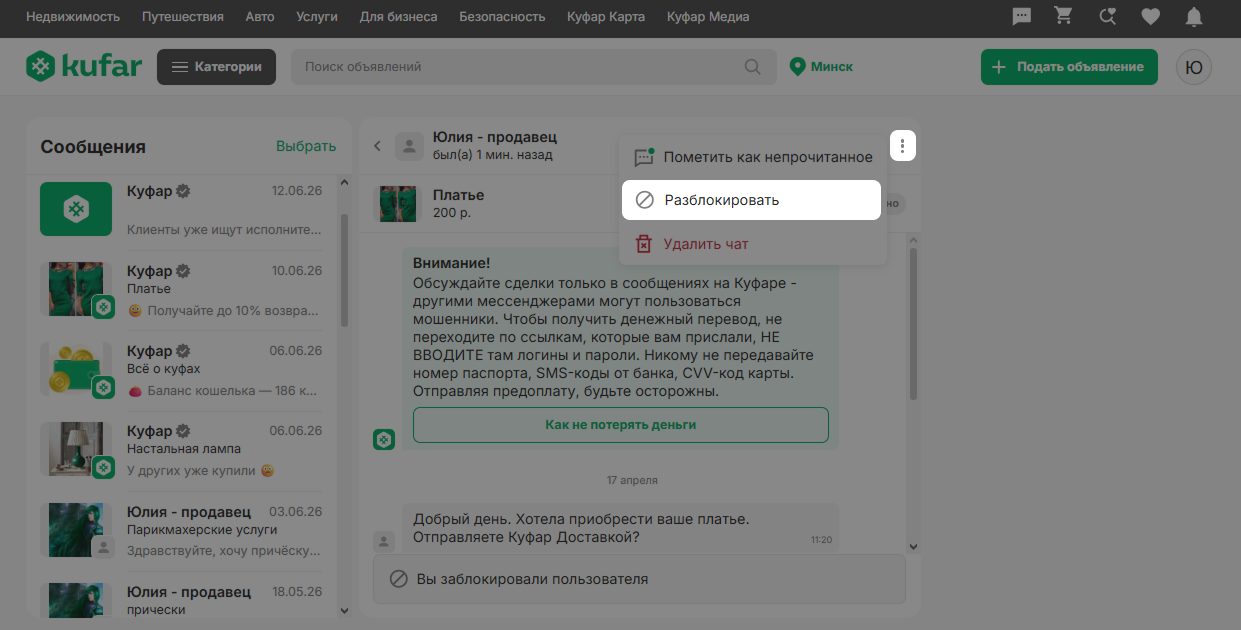Click three-dot chat options button

902,147
